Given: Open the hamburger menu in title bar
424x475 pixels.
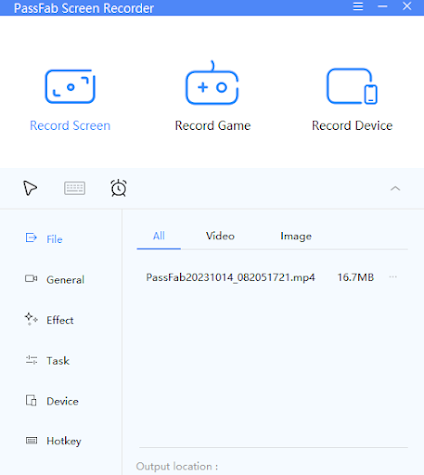Looking at the screenshot, I should (358, 6).
